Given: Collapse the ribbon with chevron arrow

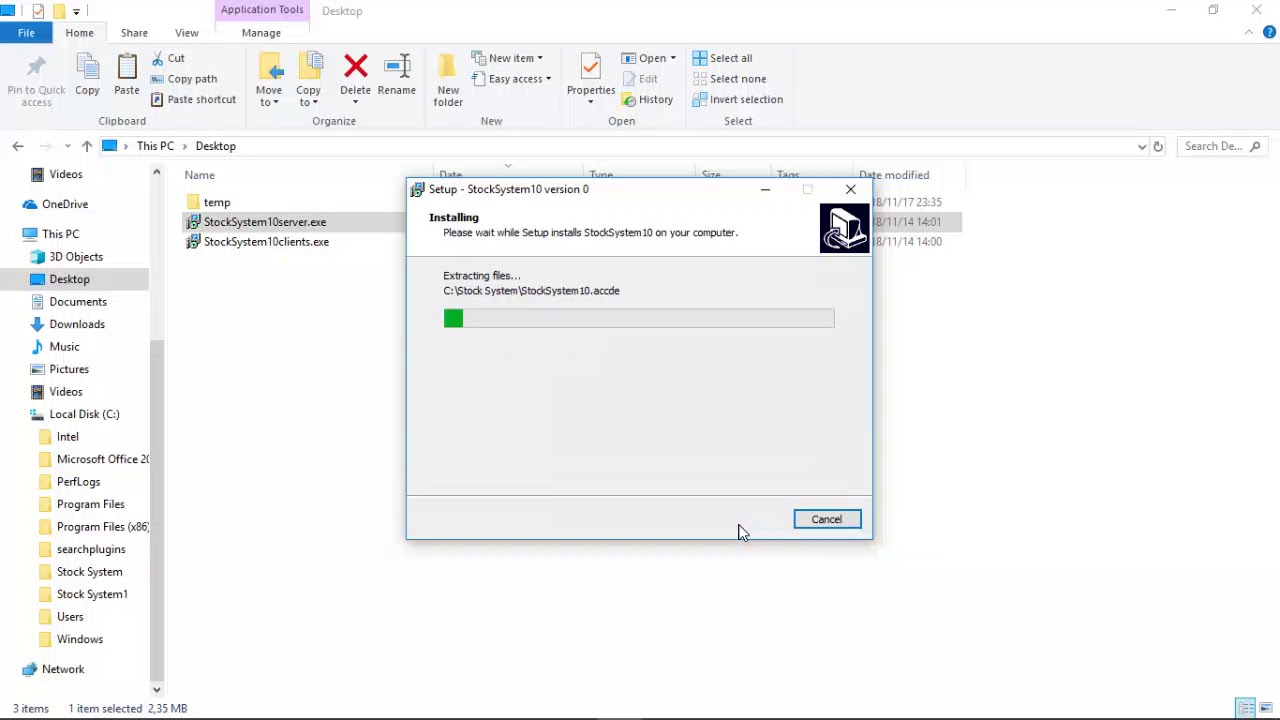Looking at the screenshot, I should coord(1249,32).
